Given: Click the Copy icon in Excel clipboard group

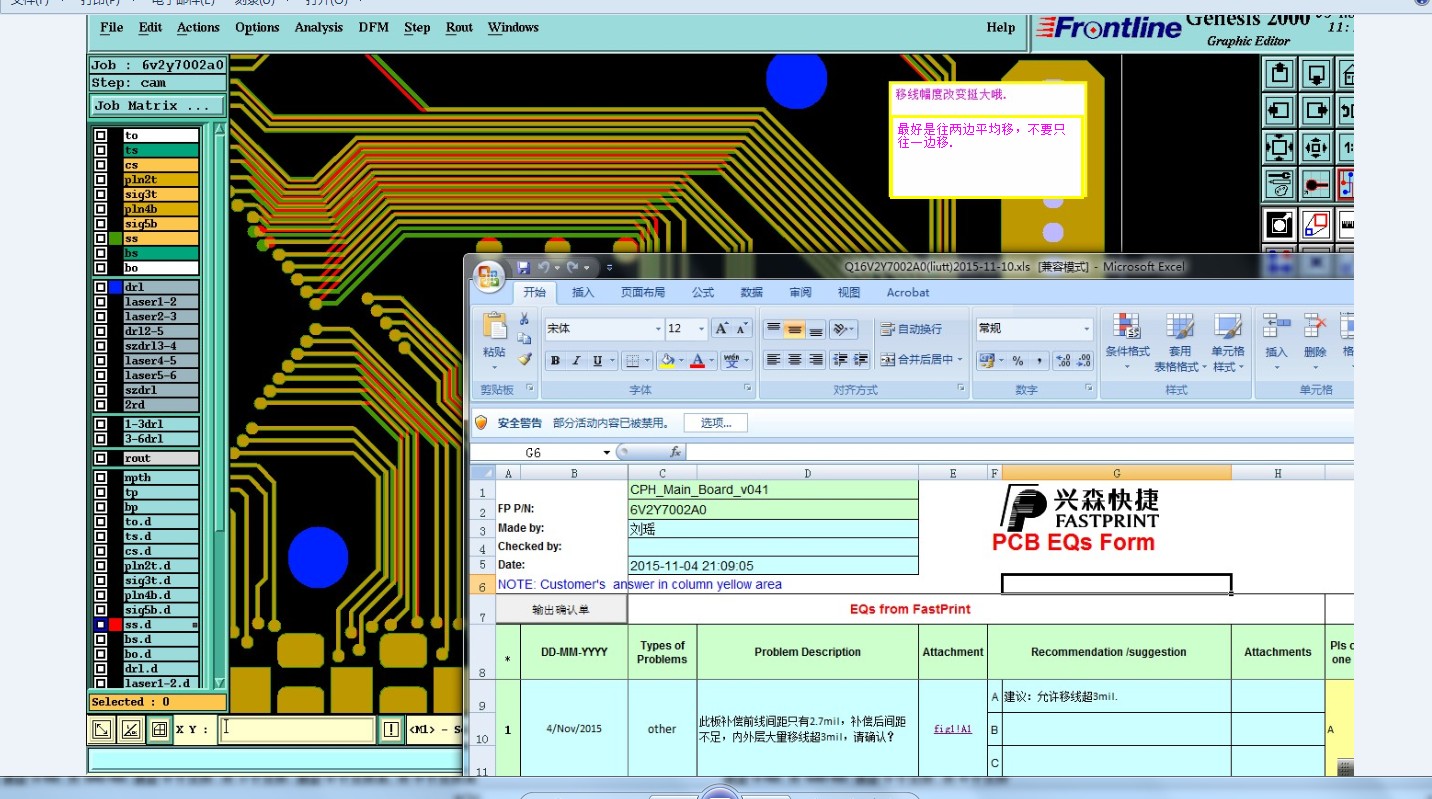Looking at the screenshot, I should pos(524,339).
